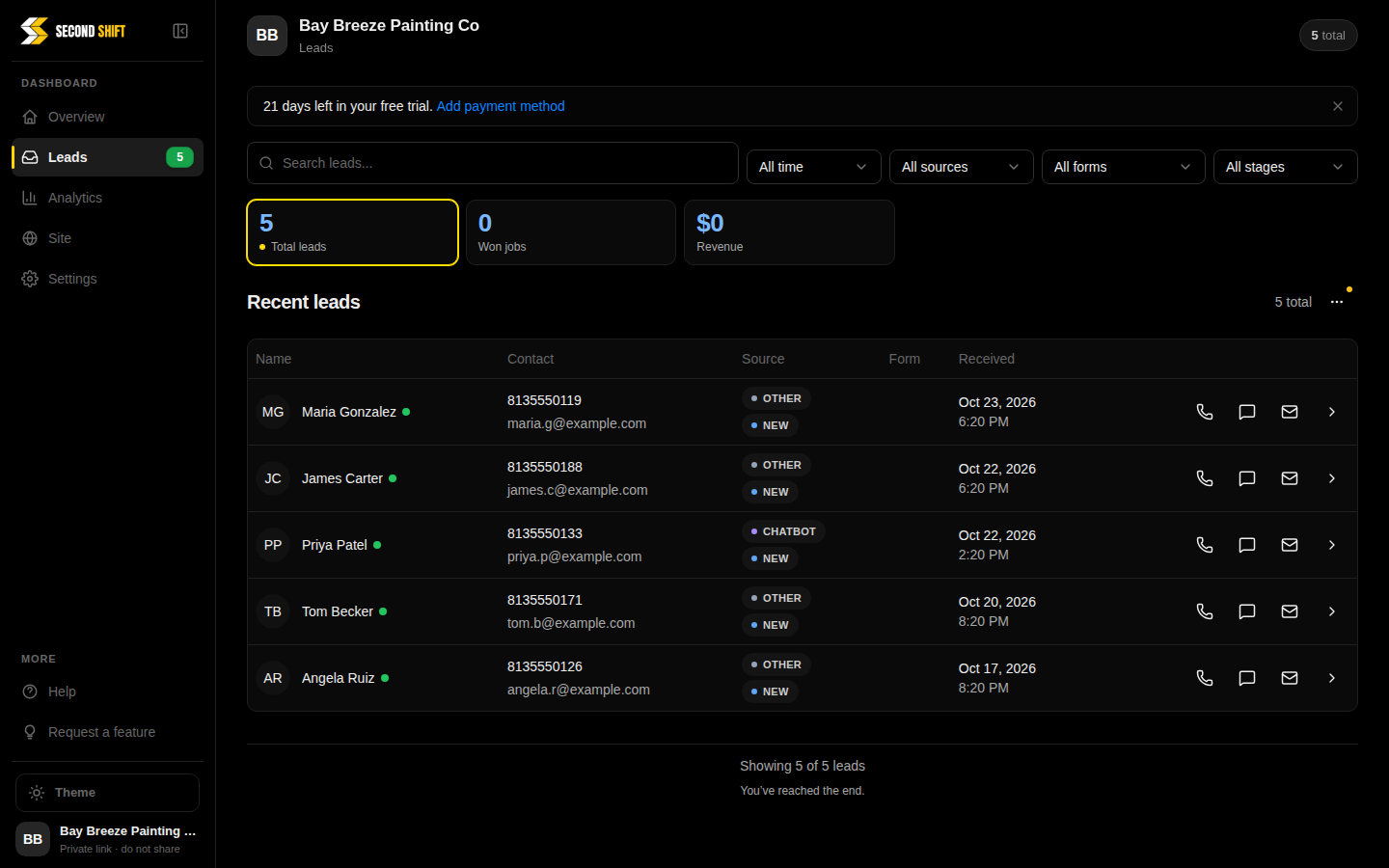Message Tom Becker via chat icon
The width and height of the screenshot is (1389, 868).
(x=1247, y=611)
